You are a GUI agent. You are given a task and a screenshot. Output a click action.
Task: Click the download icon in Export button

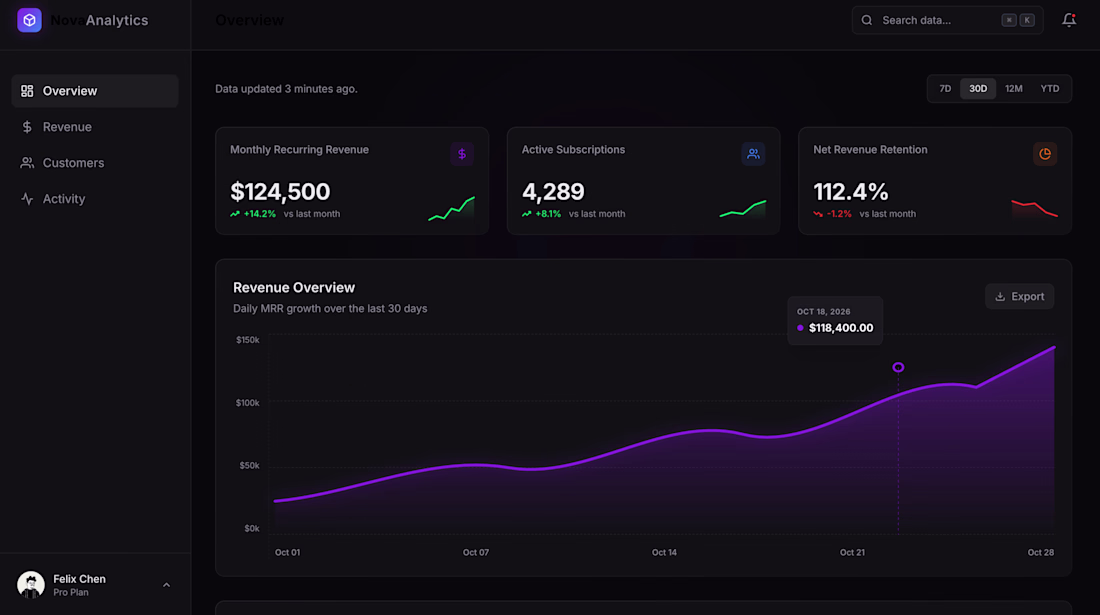(1000, 297)
